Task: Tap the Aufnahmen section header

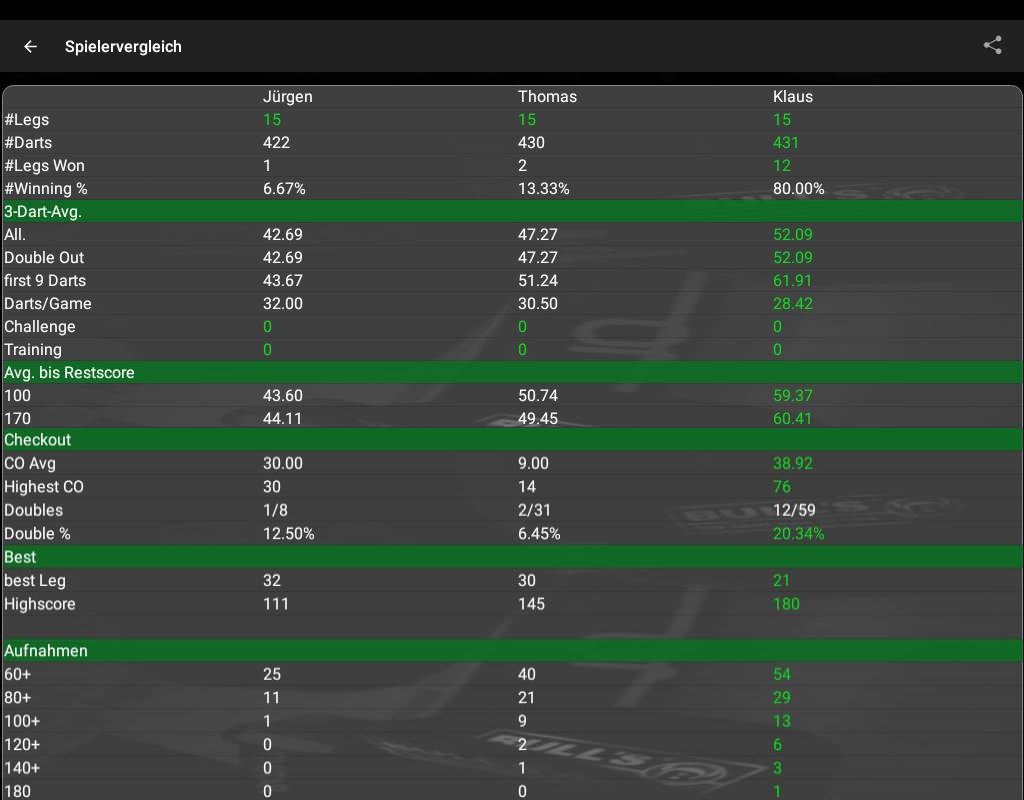Action: [46, 651]
